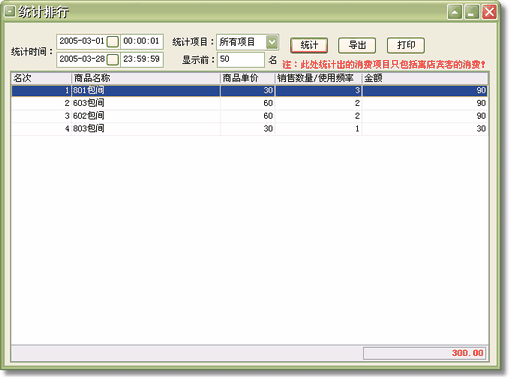The width and height of the screenshot is (510, 379).
Task: Click the 所有项目 combo box
Action: click(x=247, y=42)
